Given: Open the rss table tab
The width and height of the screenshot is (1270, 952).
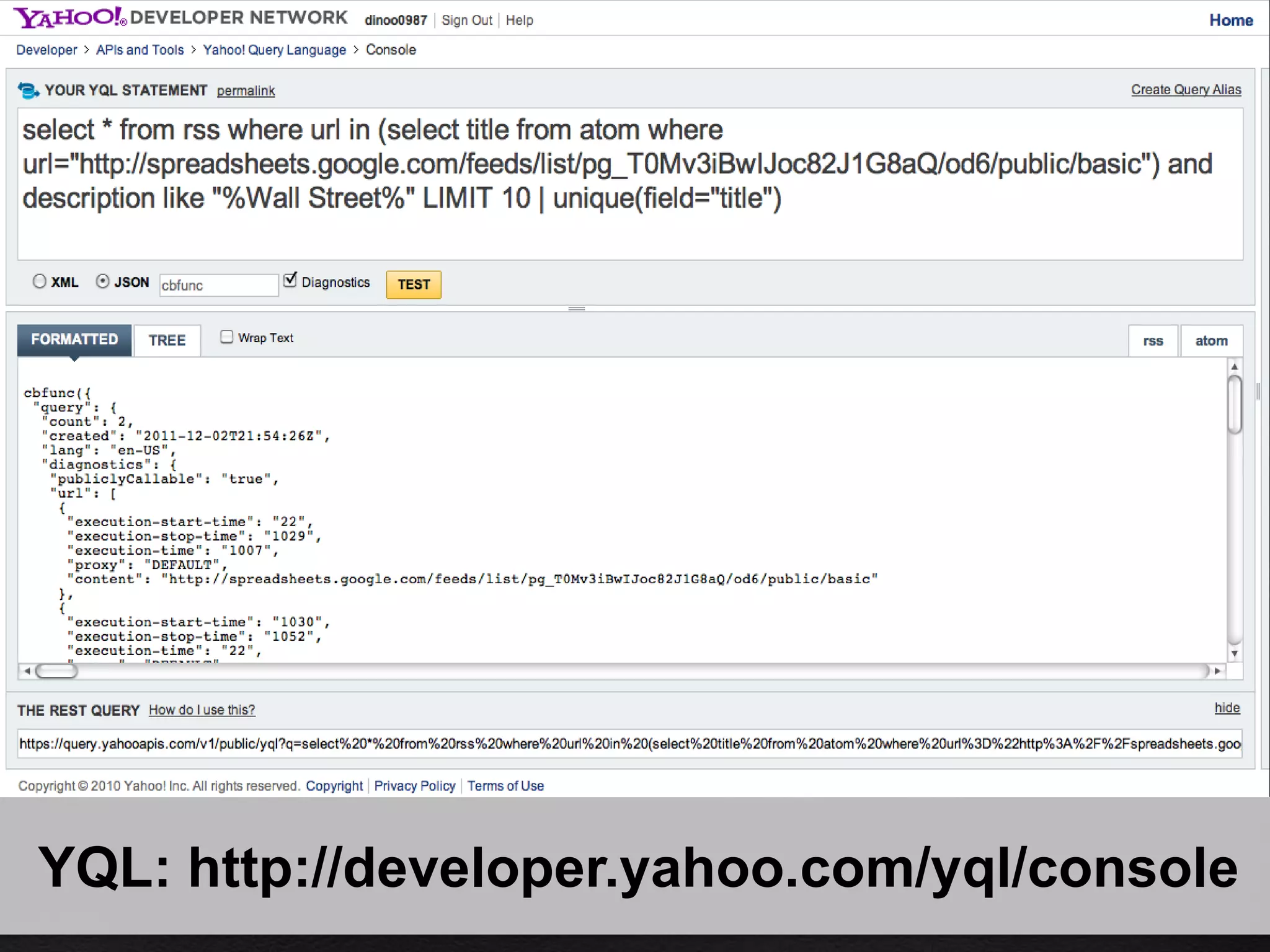Looking at the screenshot, I should click(x=1153, y=341).
